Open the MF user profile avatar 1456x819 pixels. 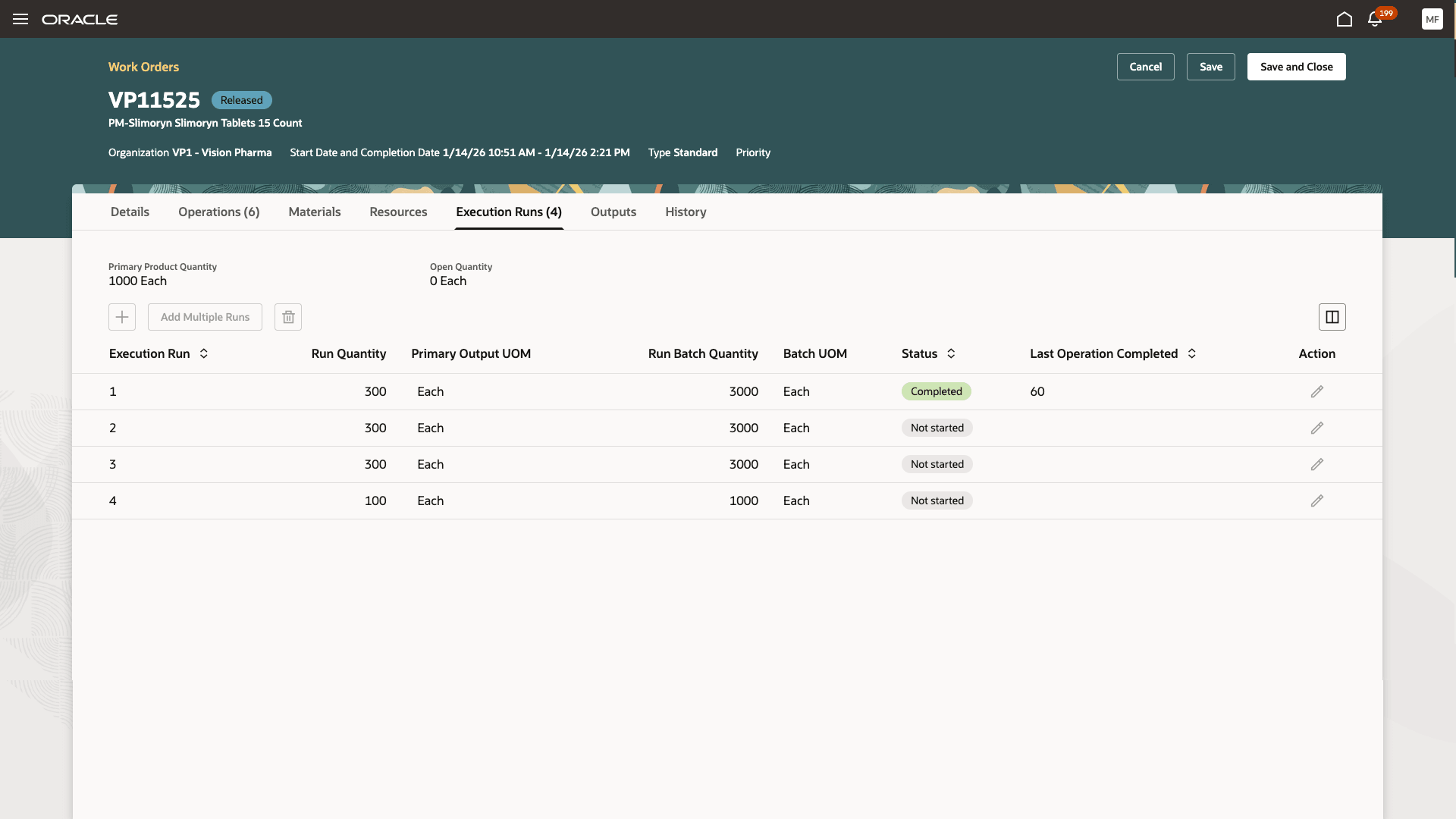click(1432, 19)
